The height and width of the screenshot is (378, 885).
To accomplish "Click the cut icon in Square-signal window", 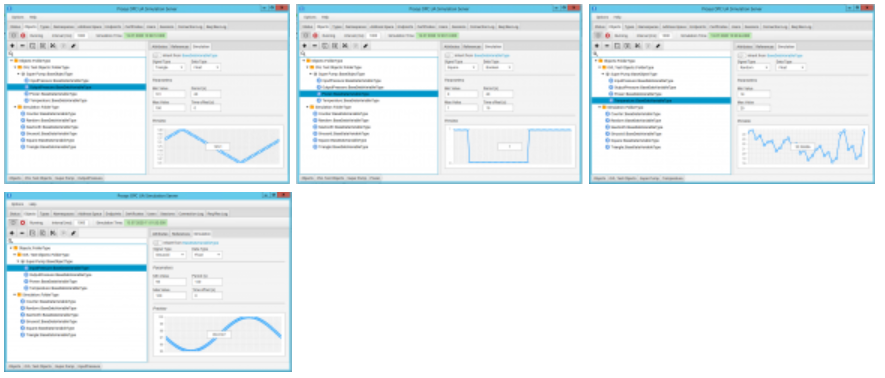I will 345,45.
